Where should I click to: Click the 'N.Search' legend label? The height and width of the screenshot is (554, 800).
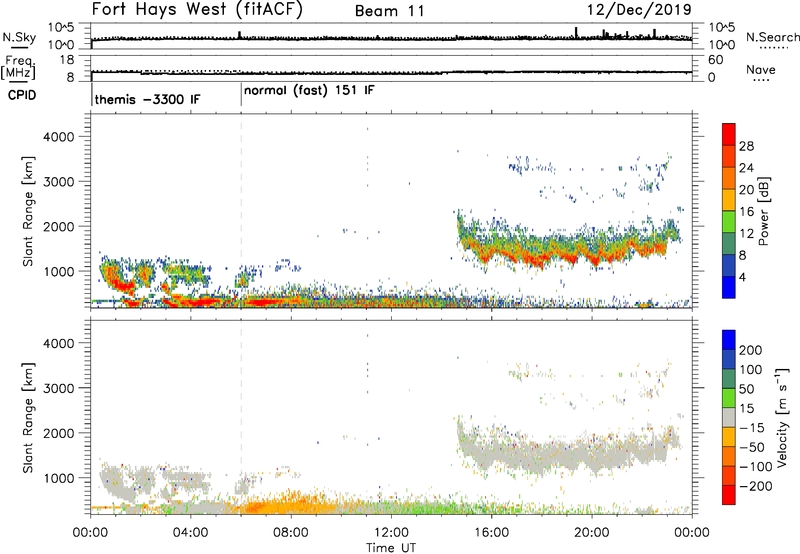tap(772, 37)
